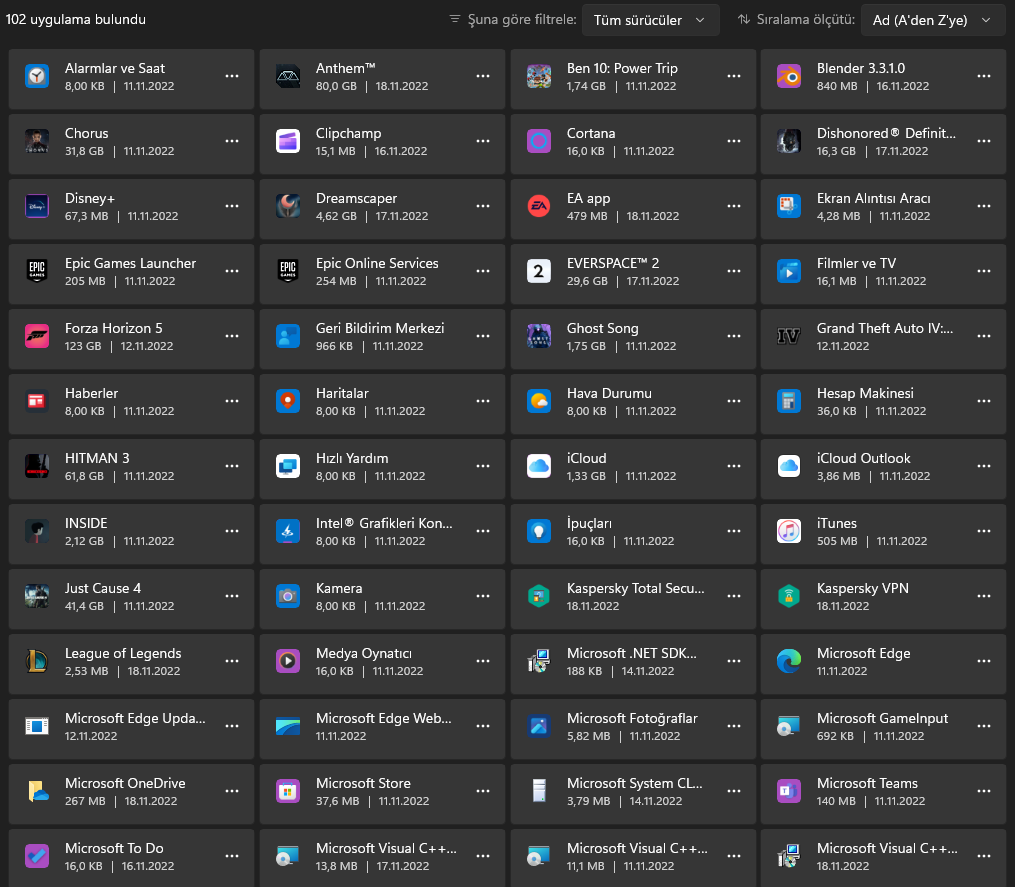Viewport: 1015px width, 887px height.
Task: Click the Microsoft Visual C++ entry sized 11,1 MB
Action: (x=633, y=857)
